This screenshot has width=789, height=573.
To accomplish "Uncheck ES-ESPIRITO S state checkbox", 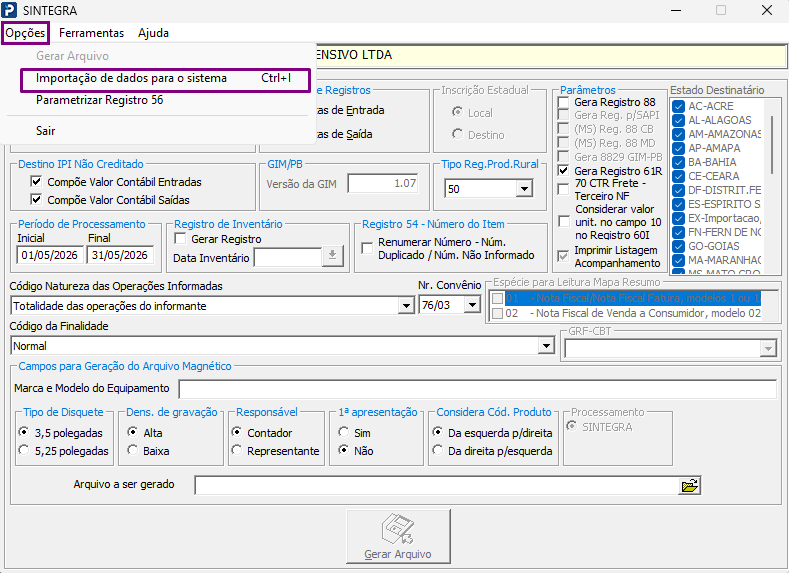I will [x=678, y=204].
